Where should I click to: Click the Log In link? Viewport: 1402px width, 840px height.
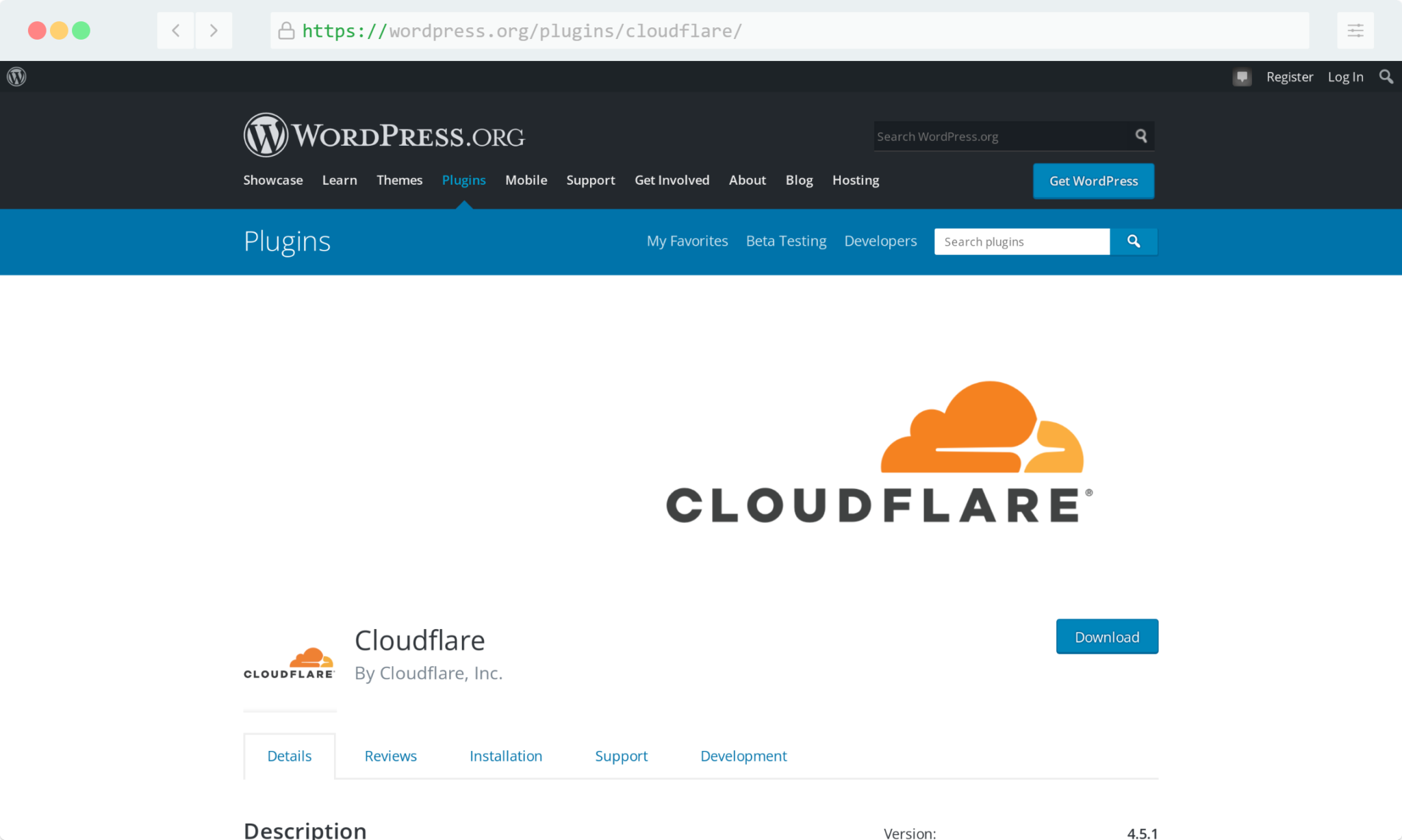coord(1346,77)
